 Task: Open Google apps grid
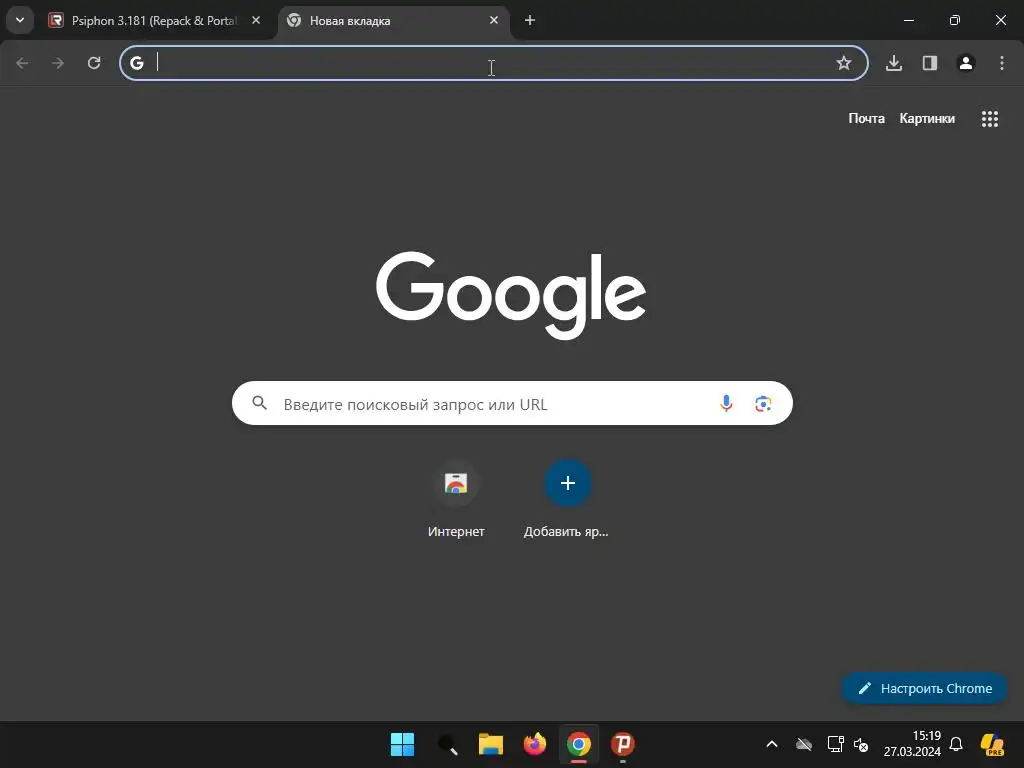point(989,119)
